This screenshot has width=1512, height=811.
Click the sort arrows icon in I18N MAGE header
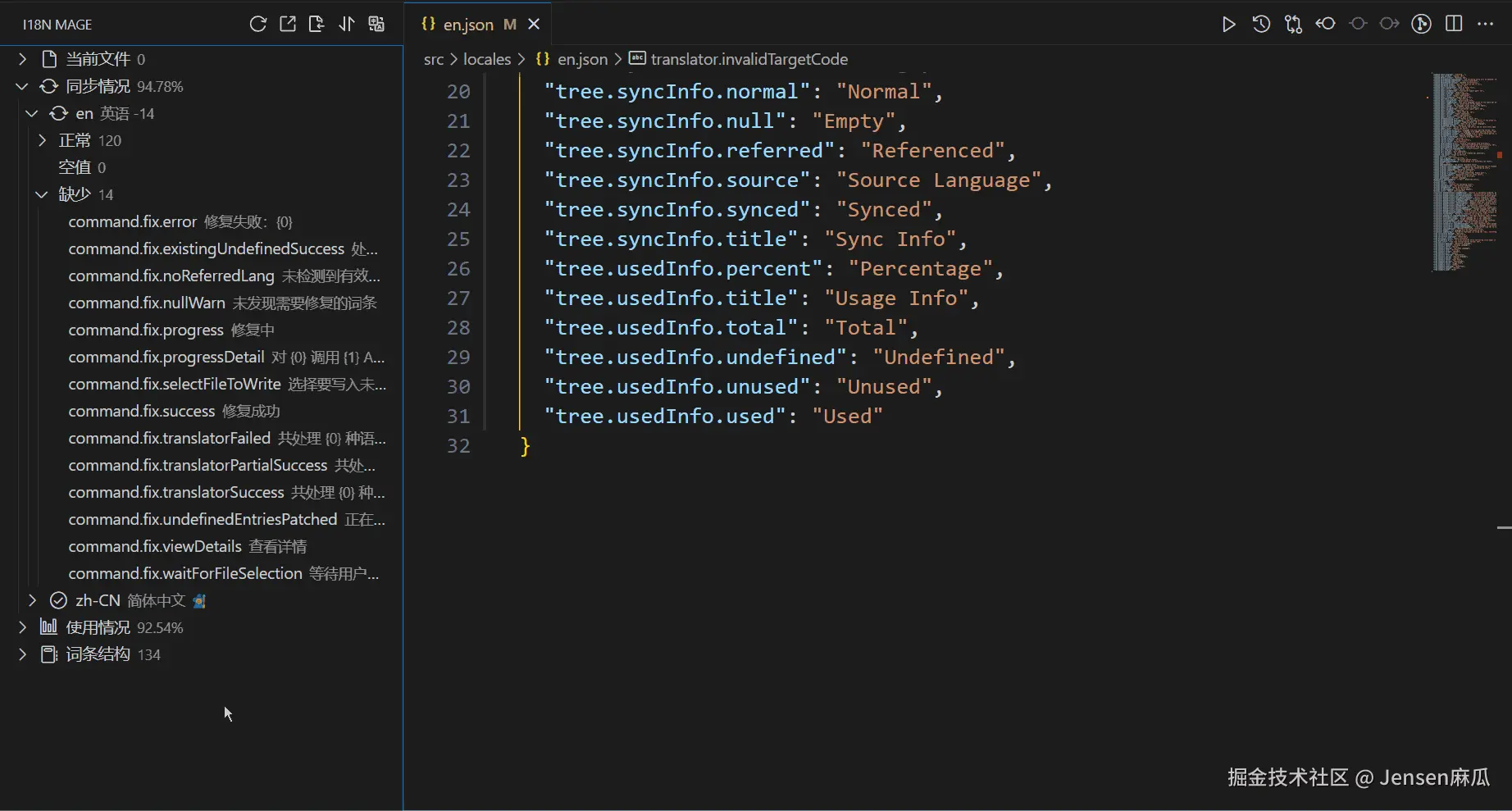(347, 24)
